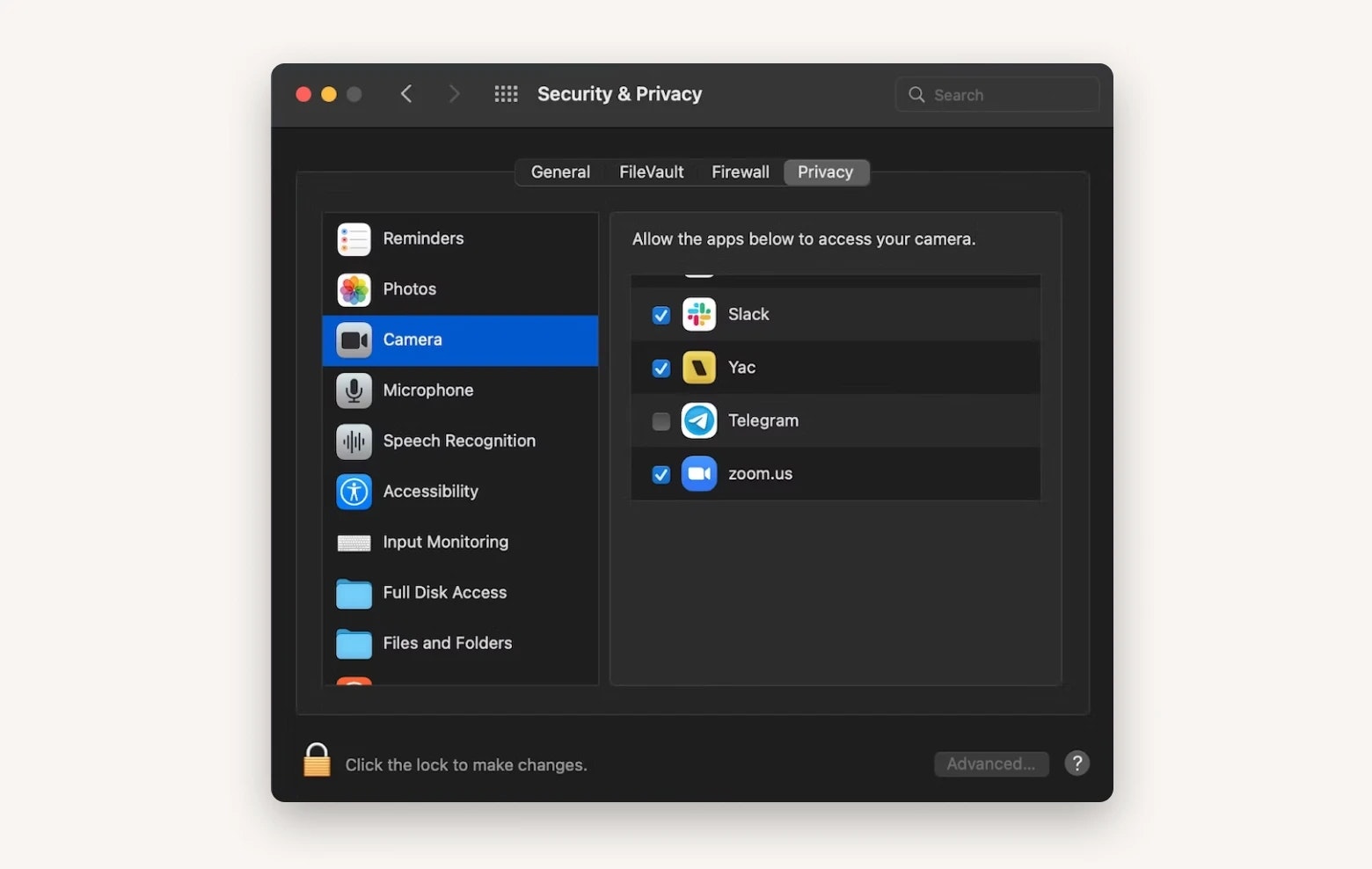The image size is (1372, 869).
Task: Go back with the left chevron
Action: [406, 94]
